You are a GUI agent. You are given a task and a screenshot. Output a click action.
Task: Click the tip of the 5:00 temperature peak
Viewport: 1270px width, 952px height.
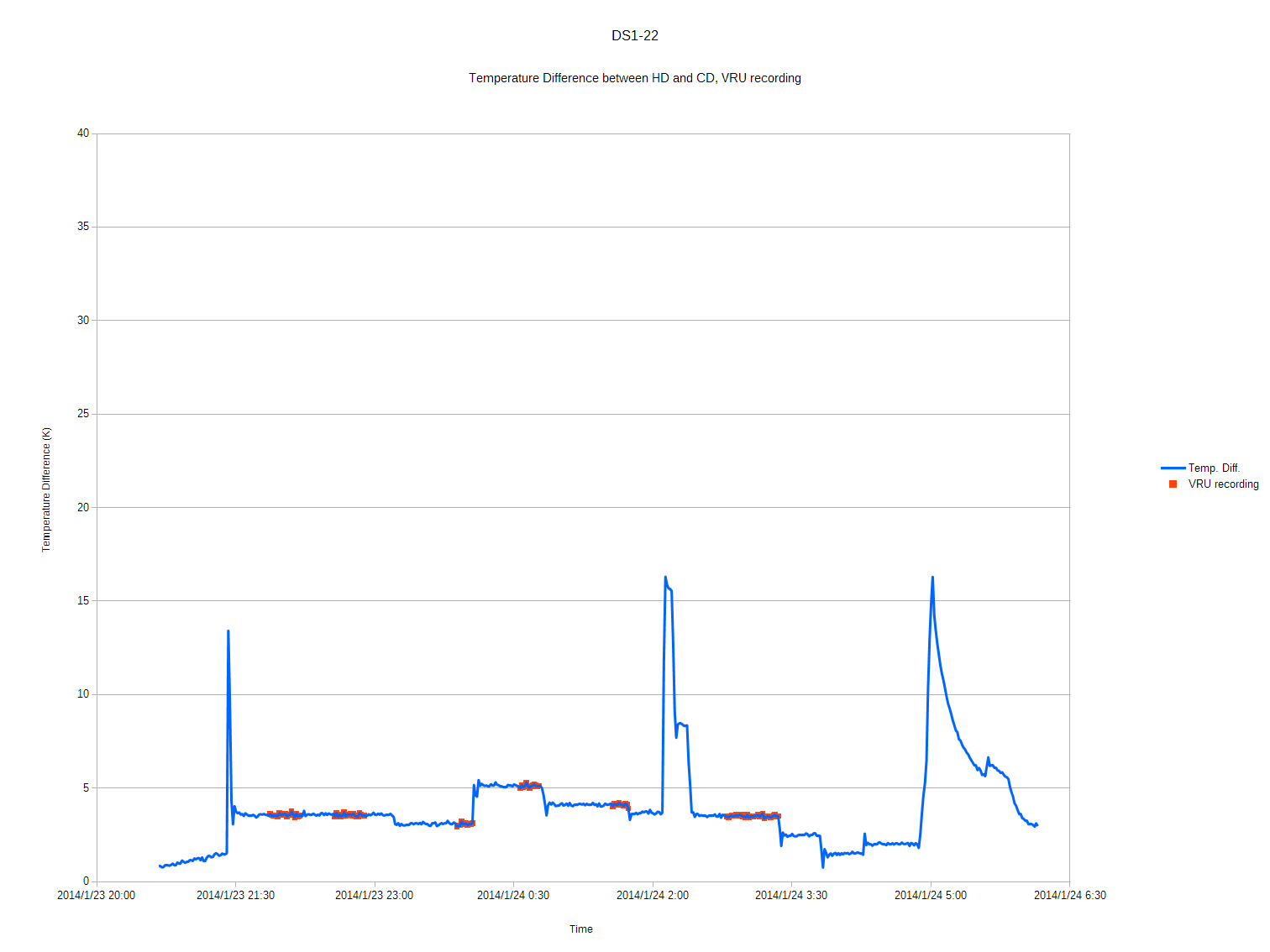(932, 578)
